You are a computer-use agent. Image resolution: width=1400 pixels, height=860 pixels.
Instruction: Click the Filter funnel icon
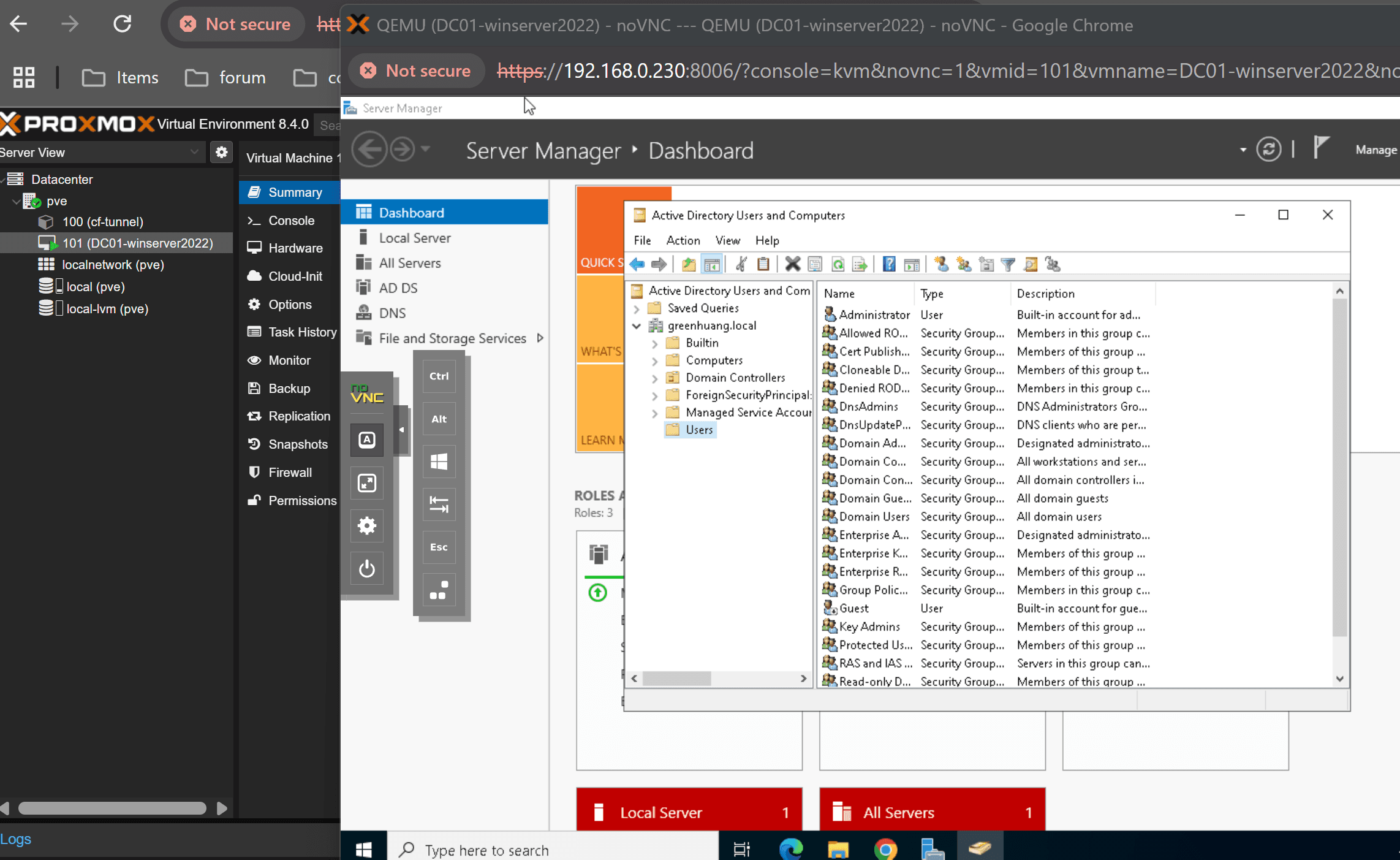[1008, 264]
